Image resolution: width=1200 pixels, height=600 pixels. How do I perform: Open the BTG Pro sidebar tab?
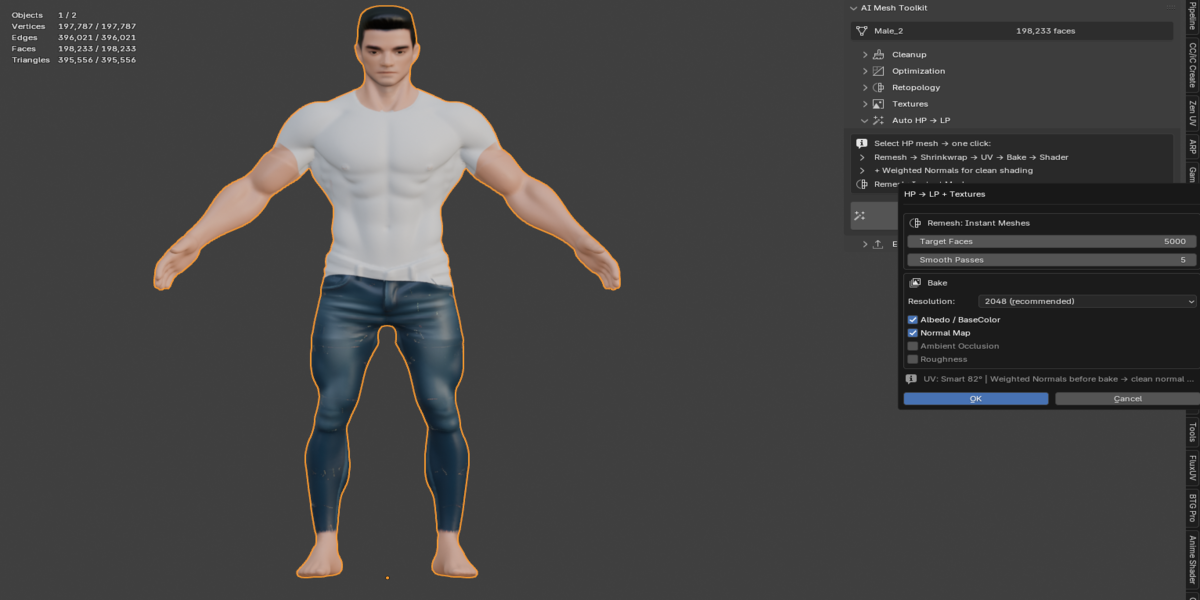click(1192, 508)
